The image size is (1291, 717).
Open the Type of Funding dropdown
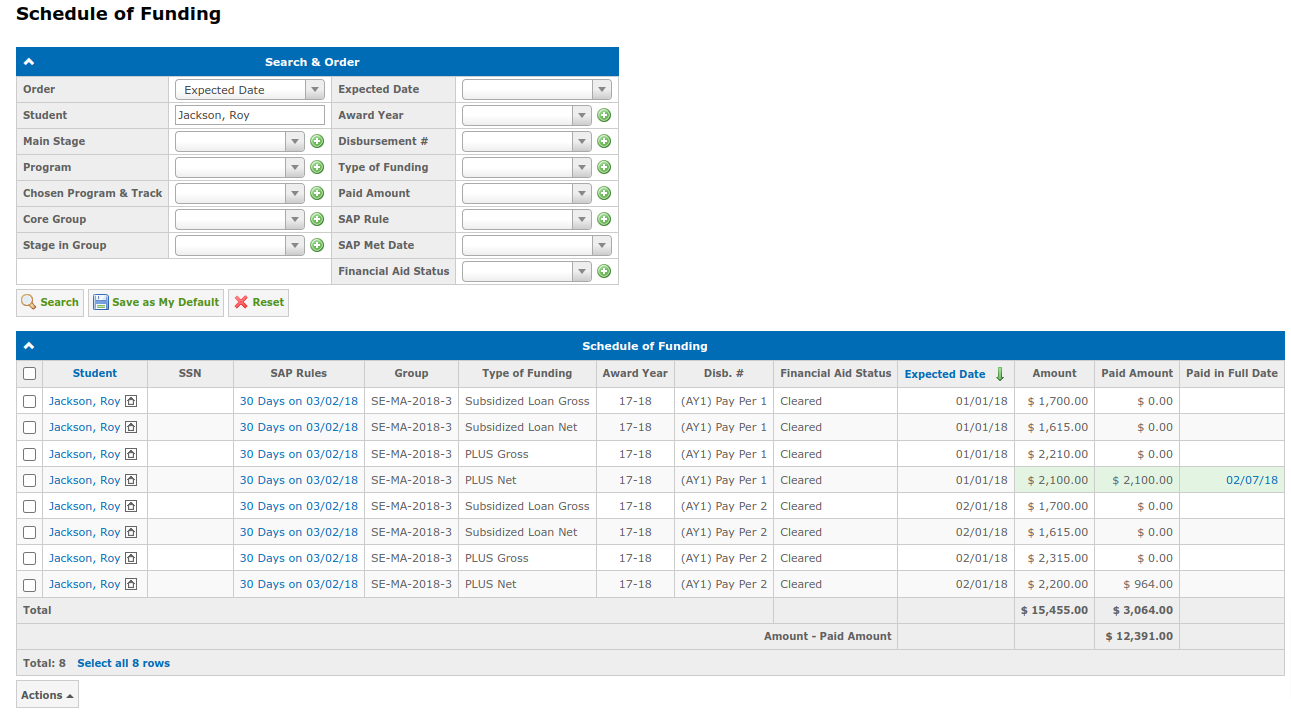(x=527, y=167)
